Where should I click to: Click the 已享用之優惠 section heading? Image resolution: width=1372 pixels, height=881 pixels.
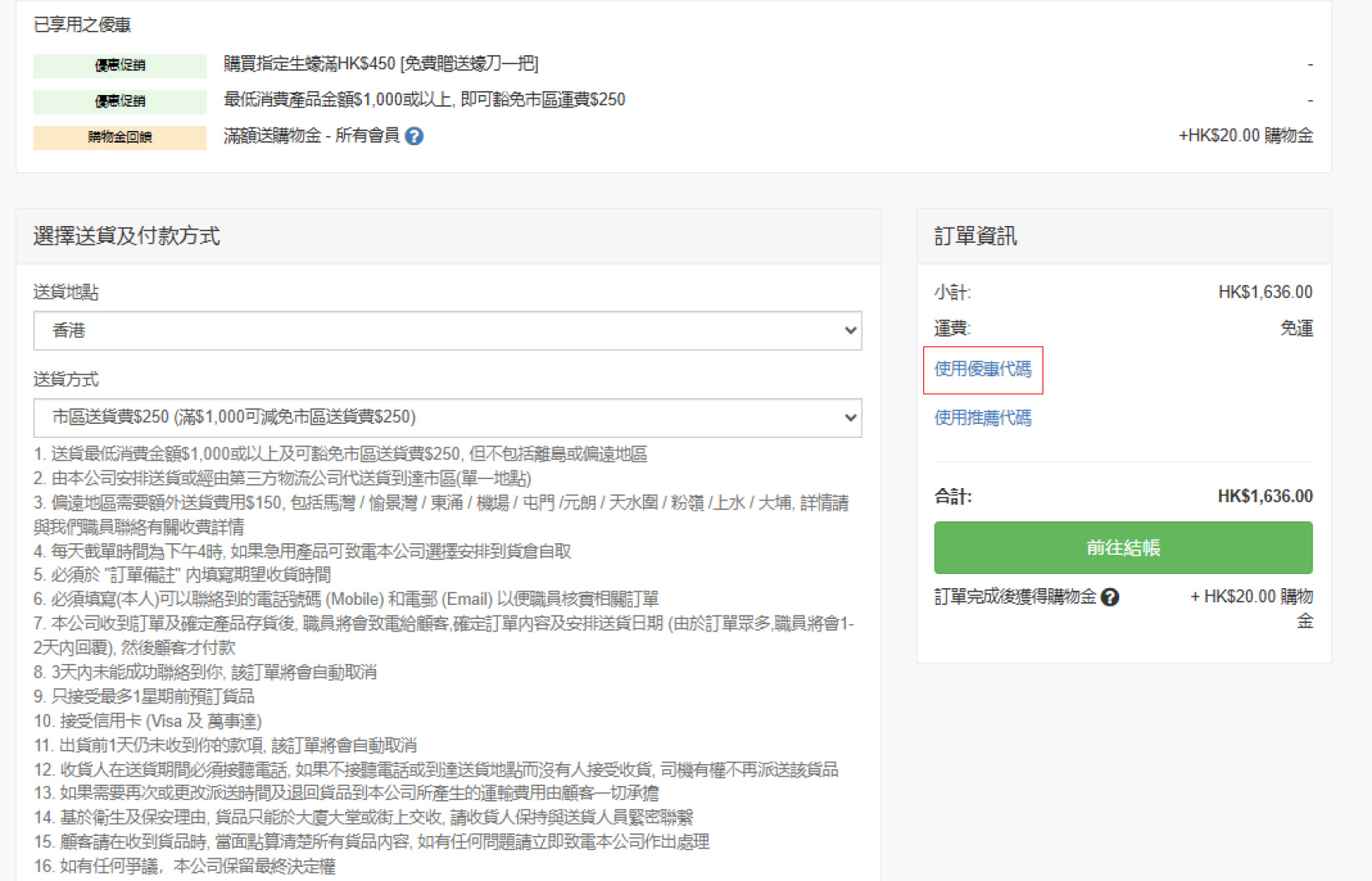83,25
